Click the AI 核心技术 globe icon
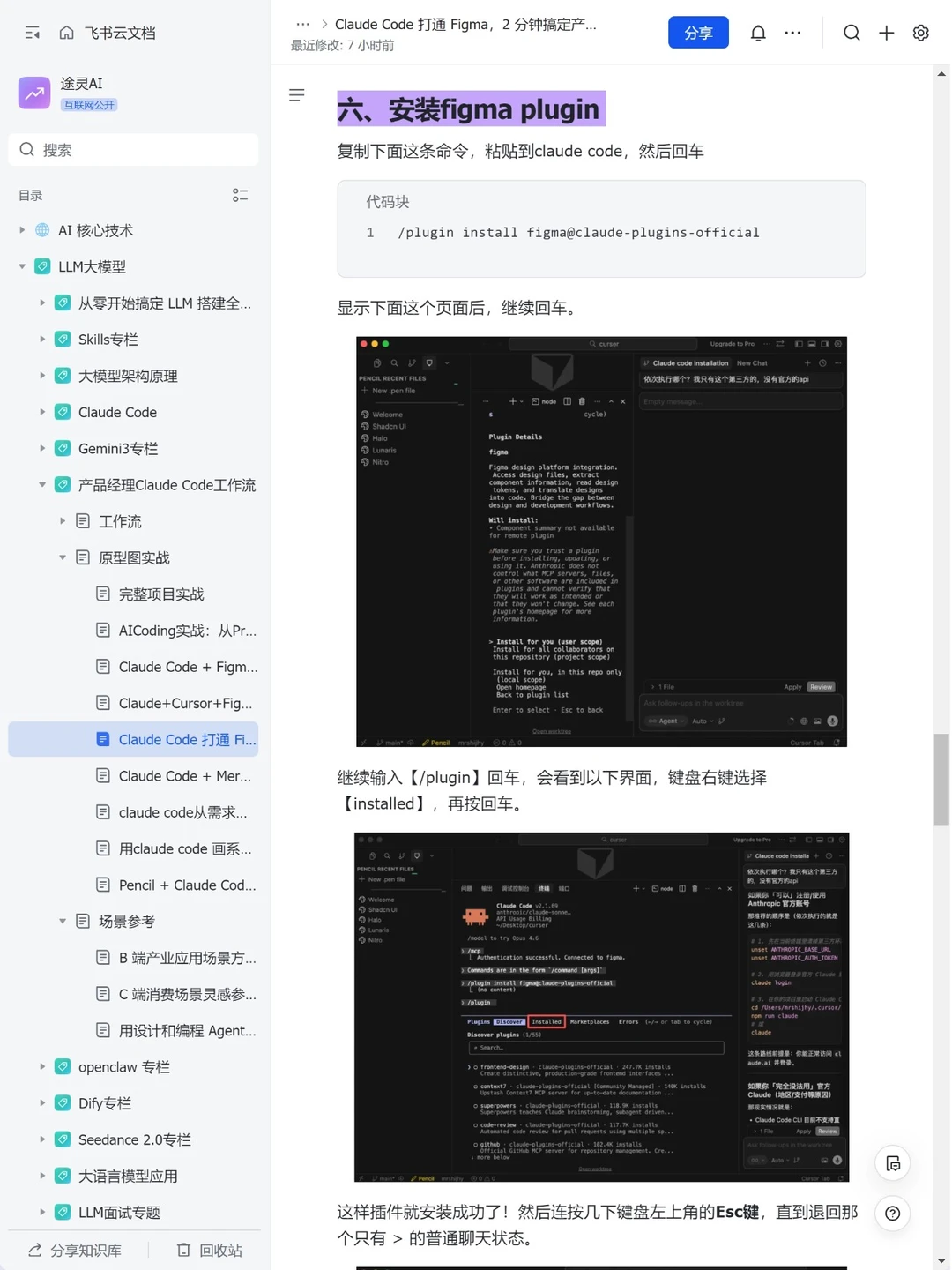 42,230
